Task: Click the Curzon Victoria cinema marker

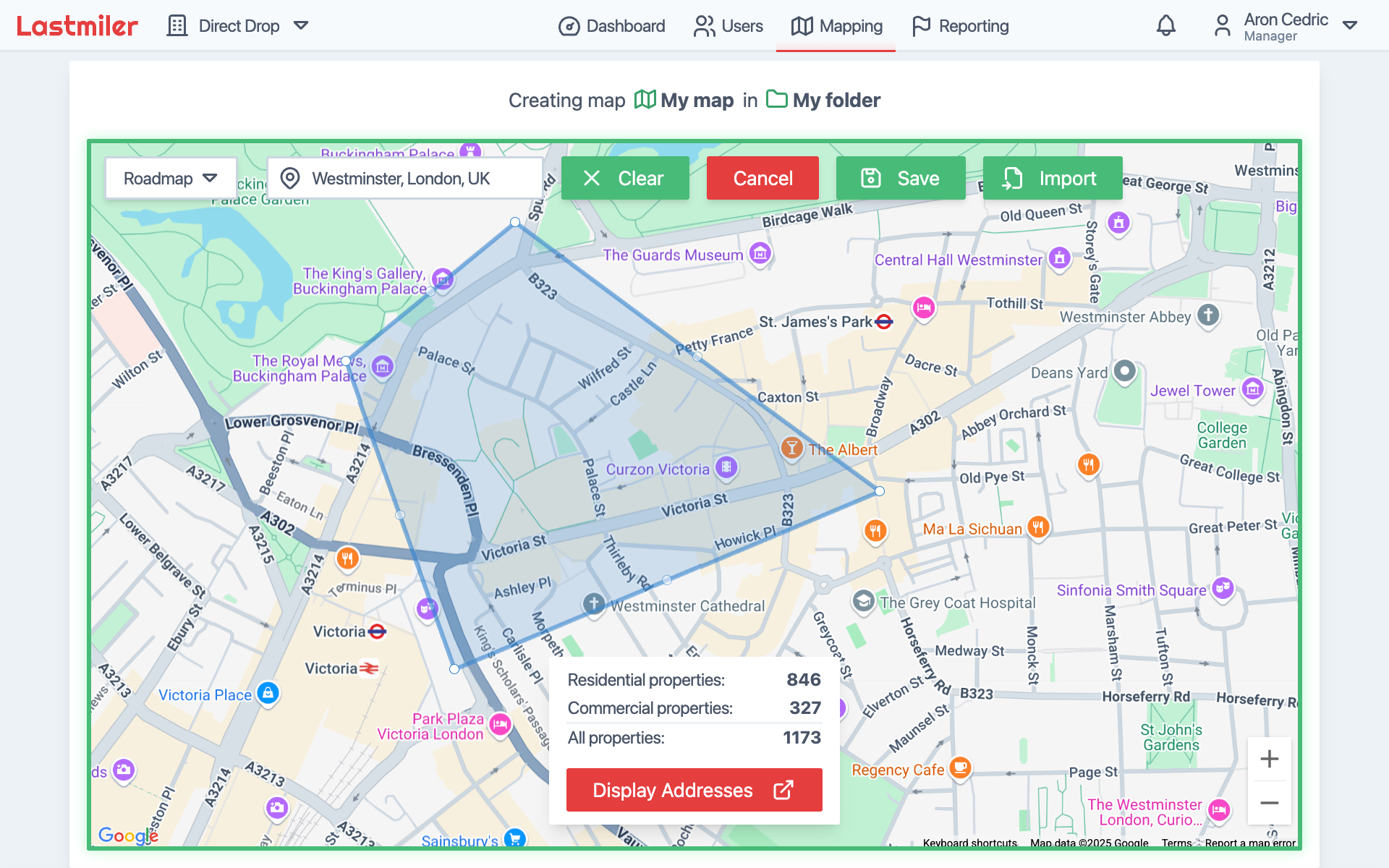Action: (726, 467)
